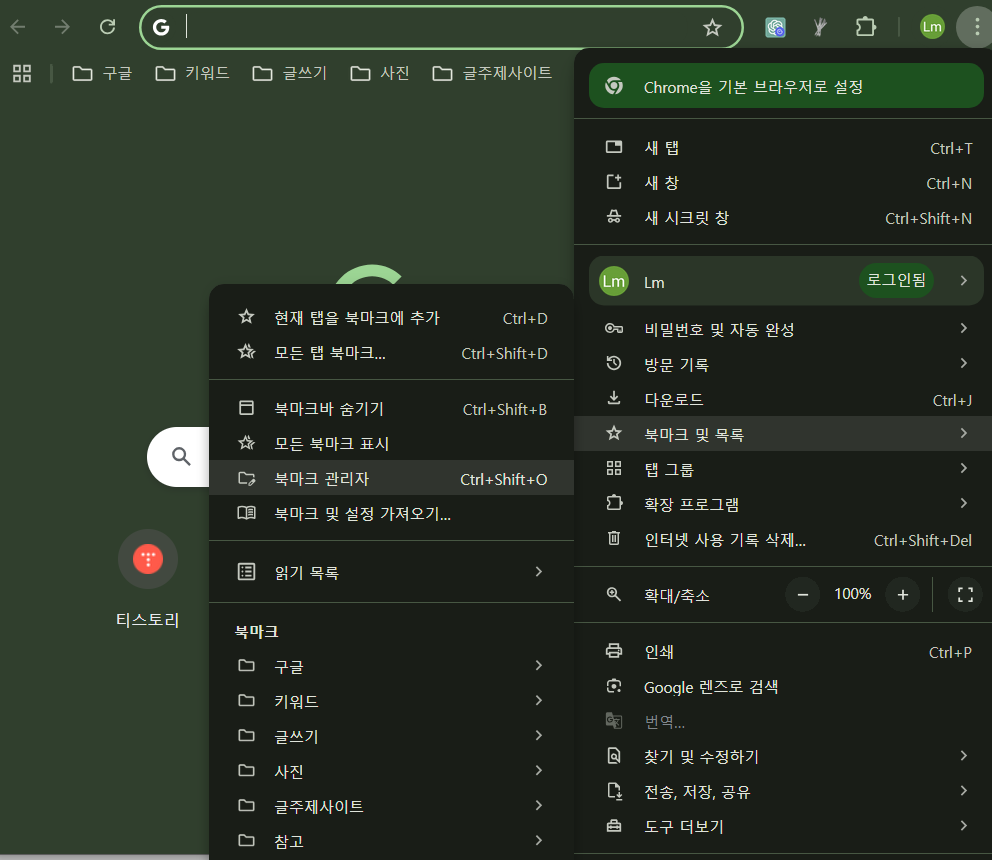Expand 글주제사이트 folder in bookmark submenu

point(392,806)
